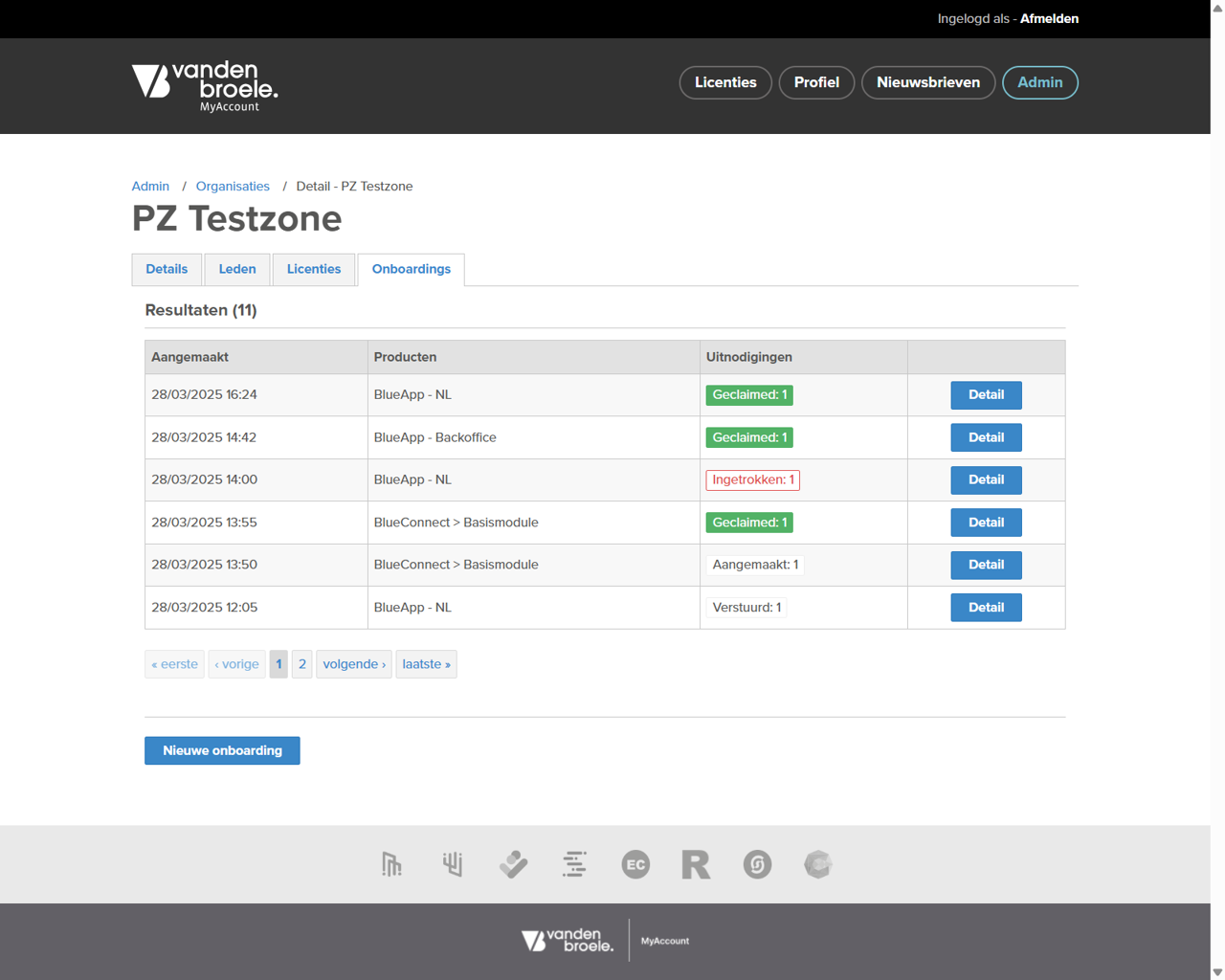Viewport: 1225px width, 980px height.
Task: Follow the Organisaties breadcrumb link
Action: click(x=233, y=186)
